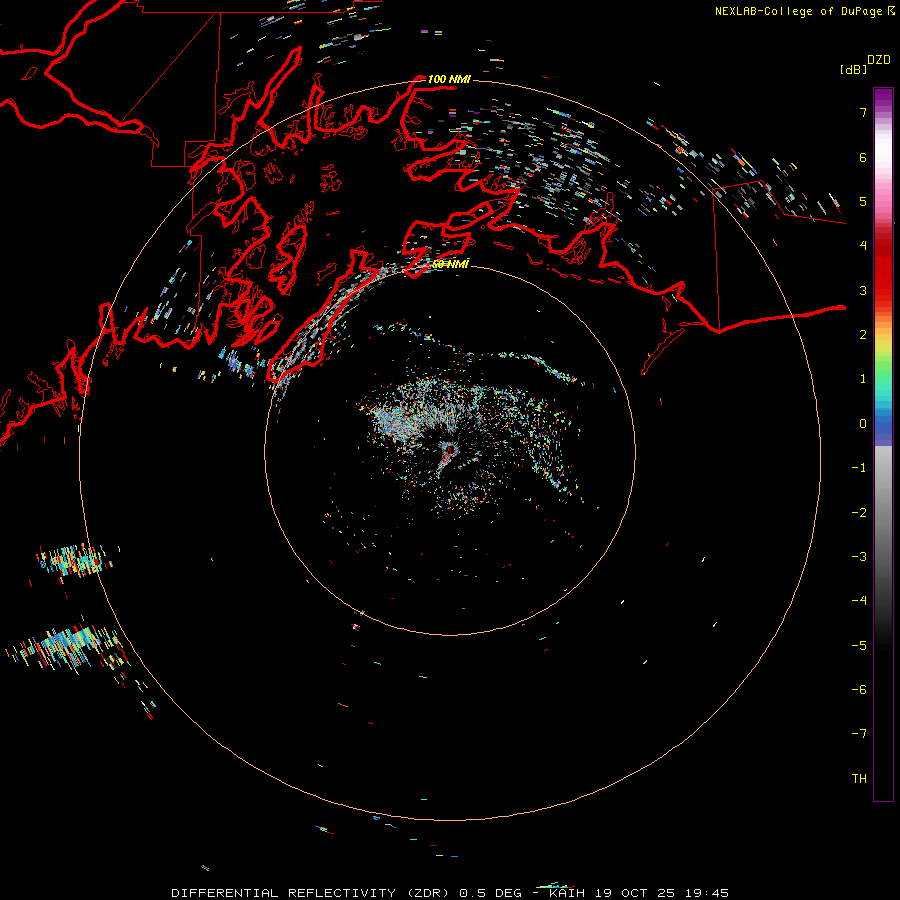Click the [dB] unit label
The image size is (900, 900).
[x=854, y=69]
